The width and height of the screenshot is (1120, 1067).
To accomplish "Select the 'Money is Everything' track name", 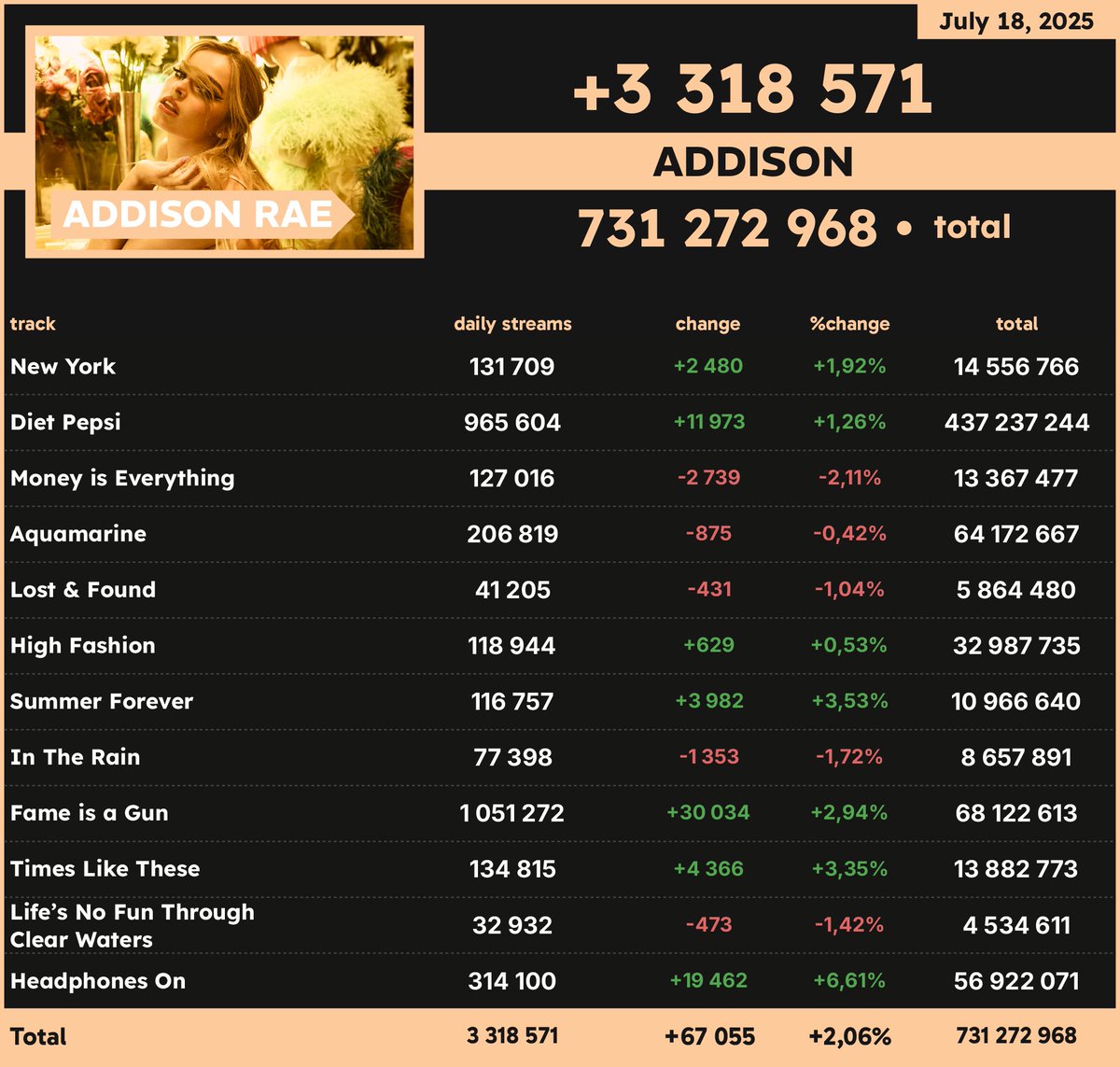I will pyautogui.click(x=122, y=478).
